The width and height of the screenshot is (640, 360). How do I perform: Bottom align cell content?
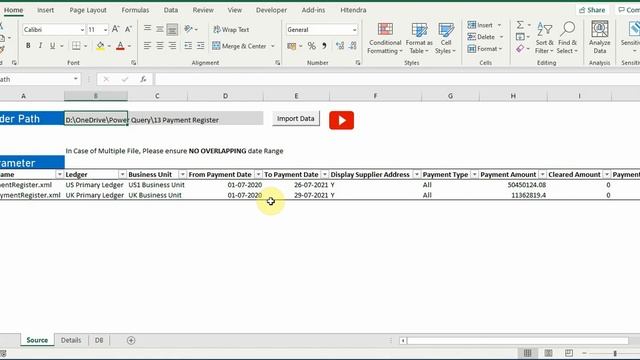click(x=172, y=29)
